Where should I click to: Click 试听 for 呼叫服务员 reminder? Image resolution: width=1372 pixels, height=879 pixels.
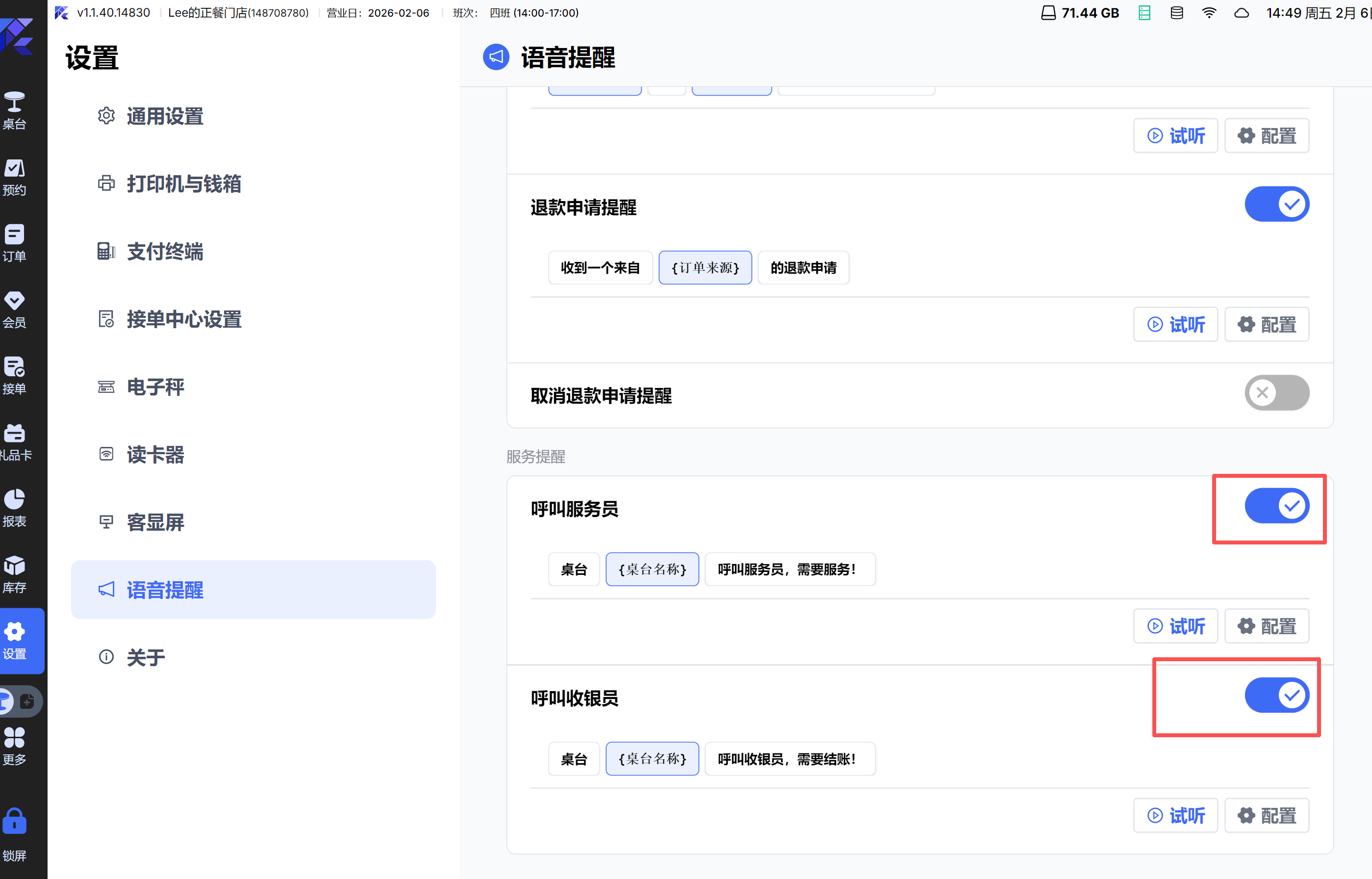pyautogui.click(x=1175, y=626)
